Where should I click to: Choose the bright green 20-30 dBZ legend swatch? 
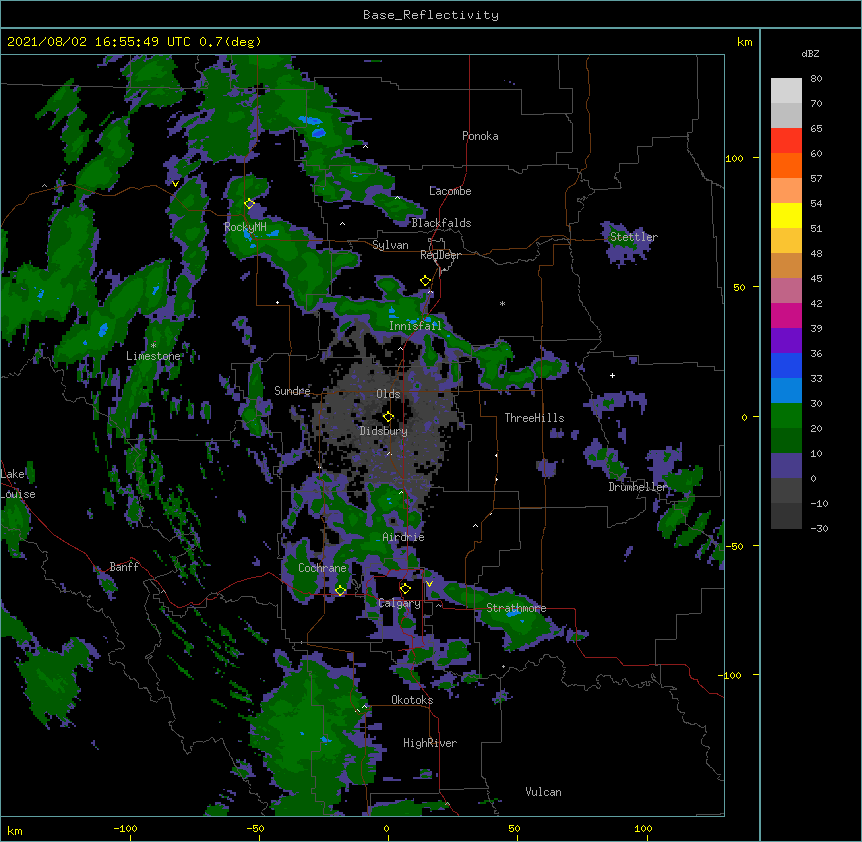pyautogui.click(x=786, y=416)
